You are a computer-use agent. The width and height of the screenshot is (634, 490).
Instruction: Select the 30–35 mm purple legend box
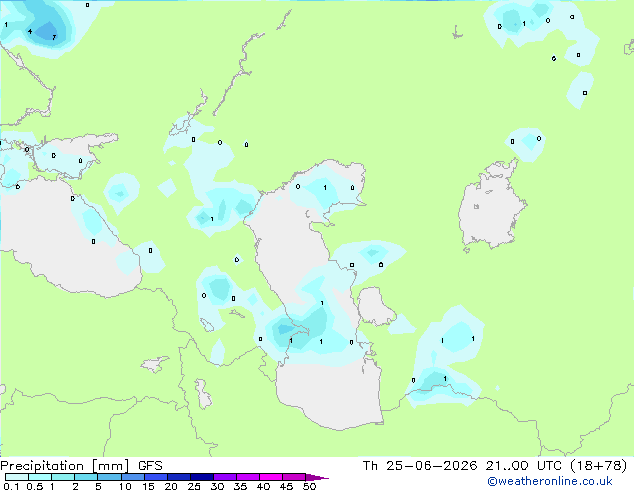click(225, 477)
